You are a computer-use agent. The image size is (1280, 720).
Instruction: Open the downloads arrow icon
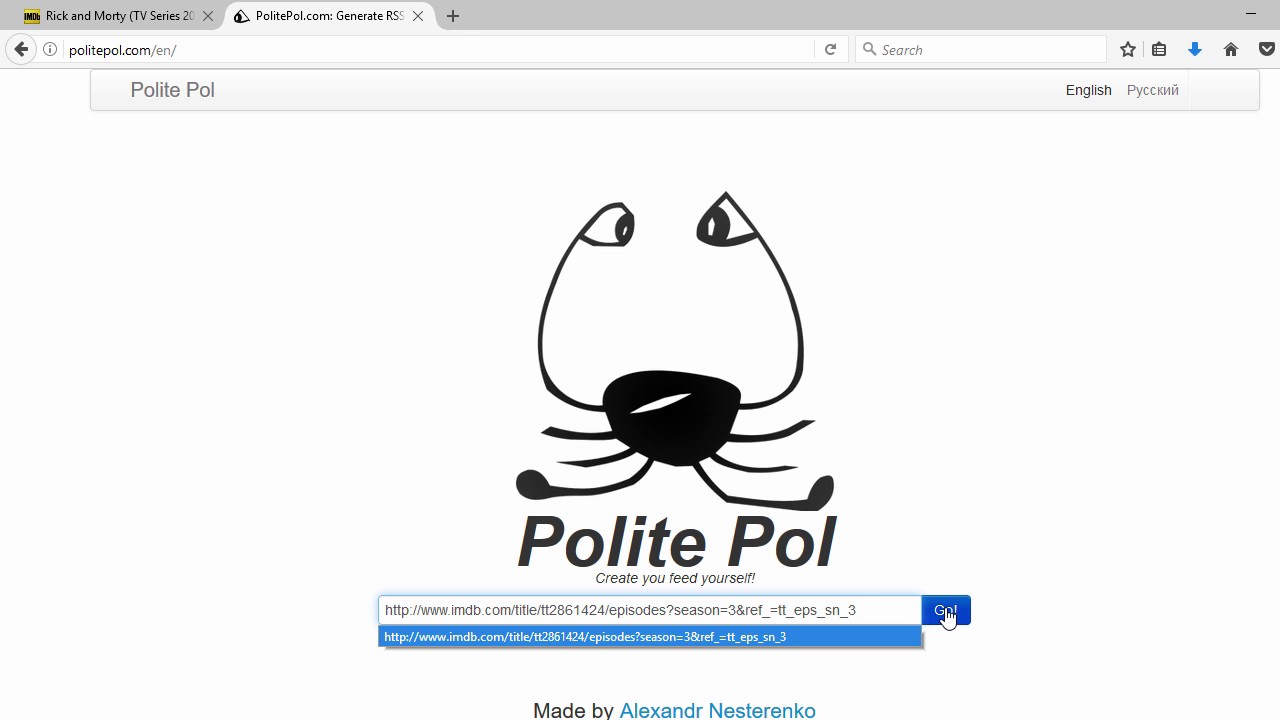pyautogui.click(x=1195, y=49)
